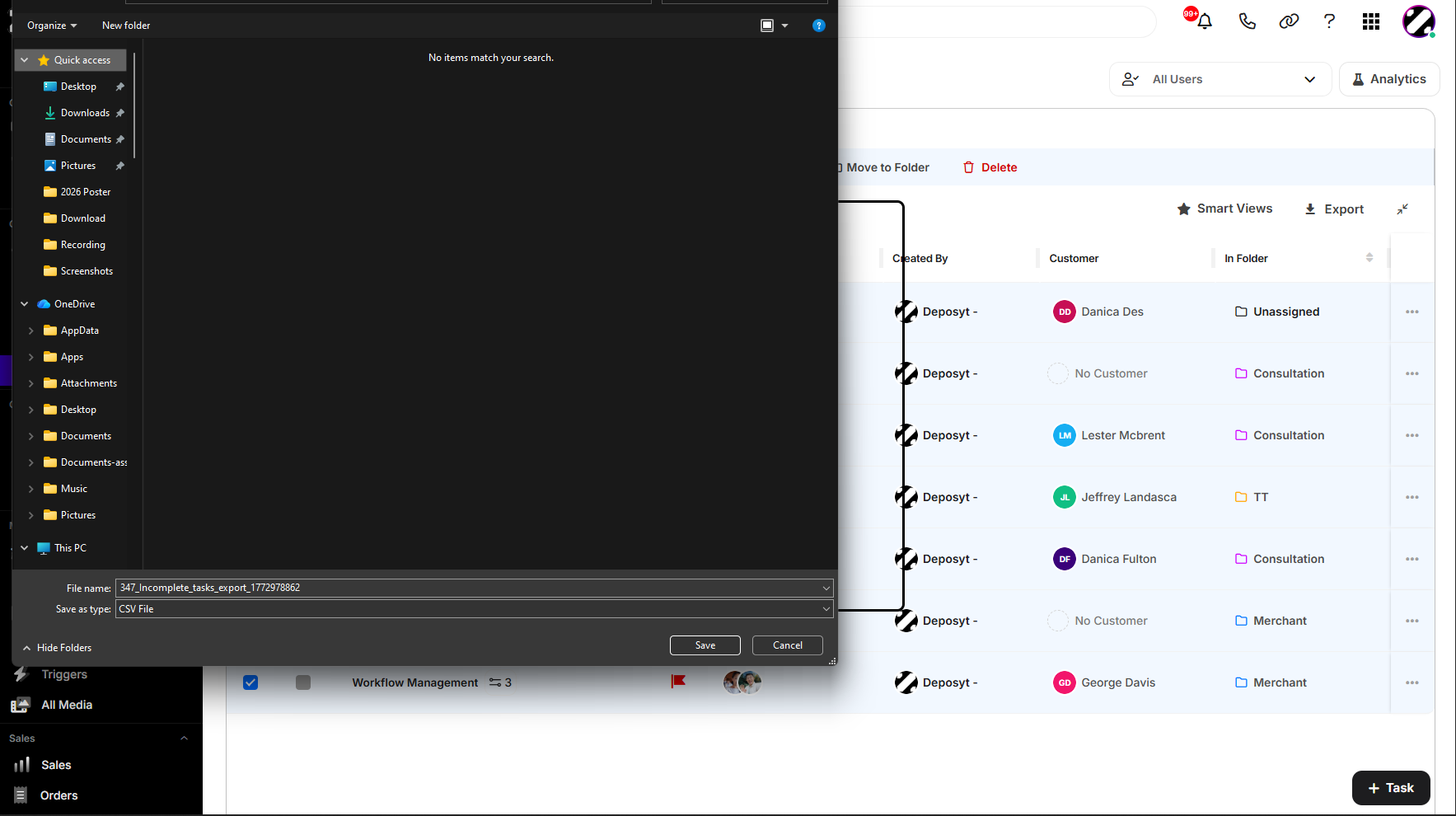The width and height of the screenshot is (1456, 816).
Task: Open the Triggers sidebar item
Action: pyautogui.click(x=64, y=674)
